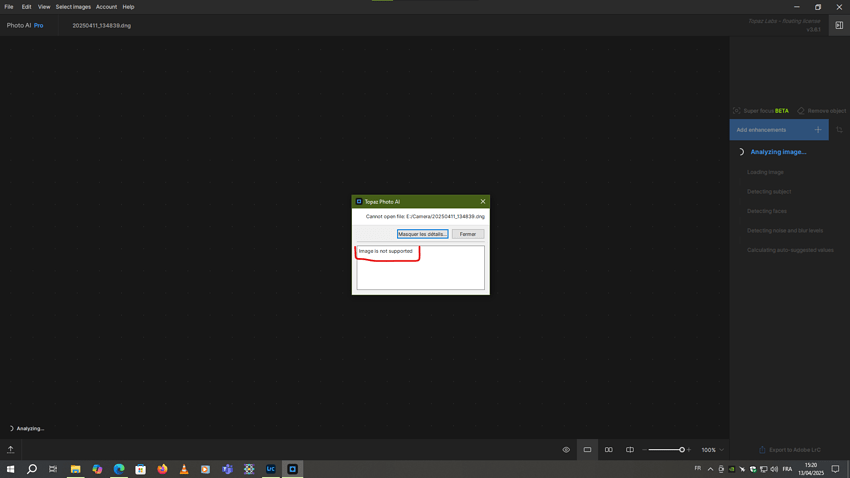This screenshot has height=478, width=850.
Task: Open the Select images menu
Action: coord(73,7)
